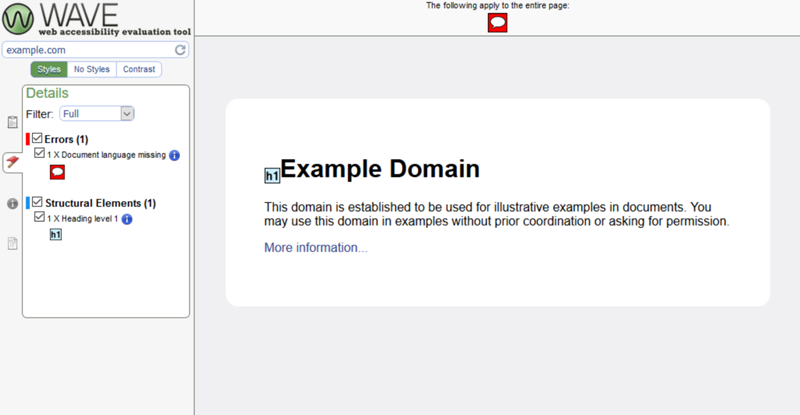Image resolution: width=800 pixels, height=415 pixels.
Task: Toggle the Errors (1) checkbox
Action: (x=37, y=138)
